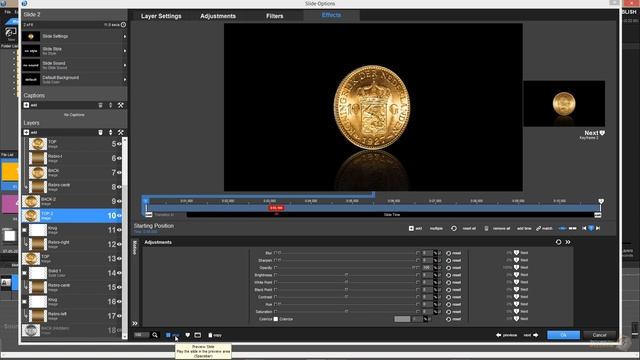This screenshot has height=360, width=640.
Task: Open the Captions tools wrench icon
Action: click(x=121, y=105)
